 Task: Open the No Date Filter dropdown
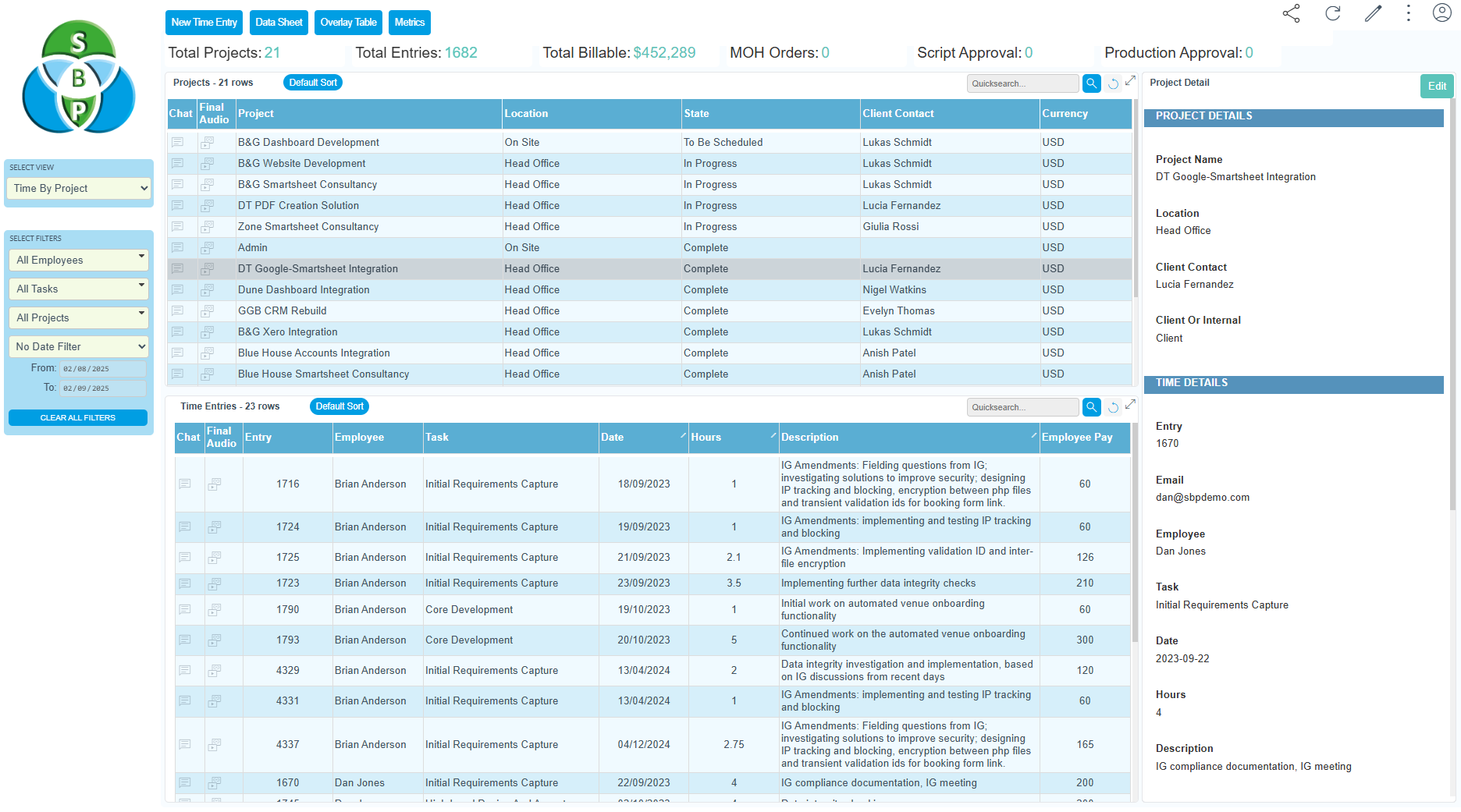(x=78, y=346)
